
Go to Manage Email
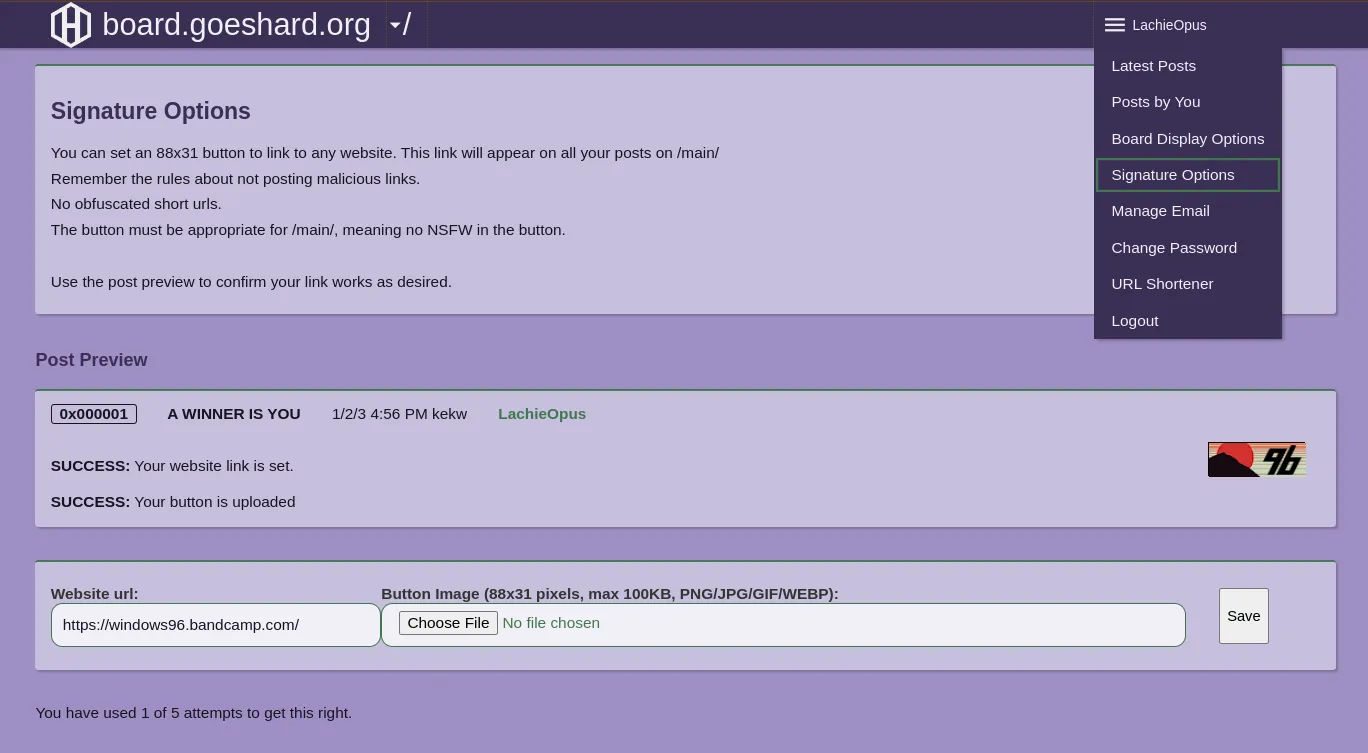point(1160,211)
